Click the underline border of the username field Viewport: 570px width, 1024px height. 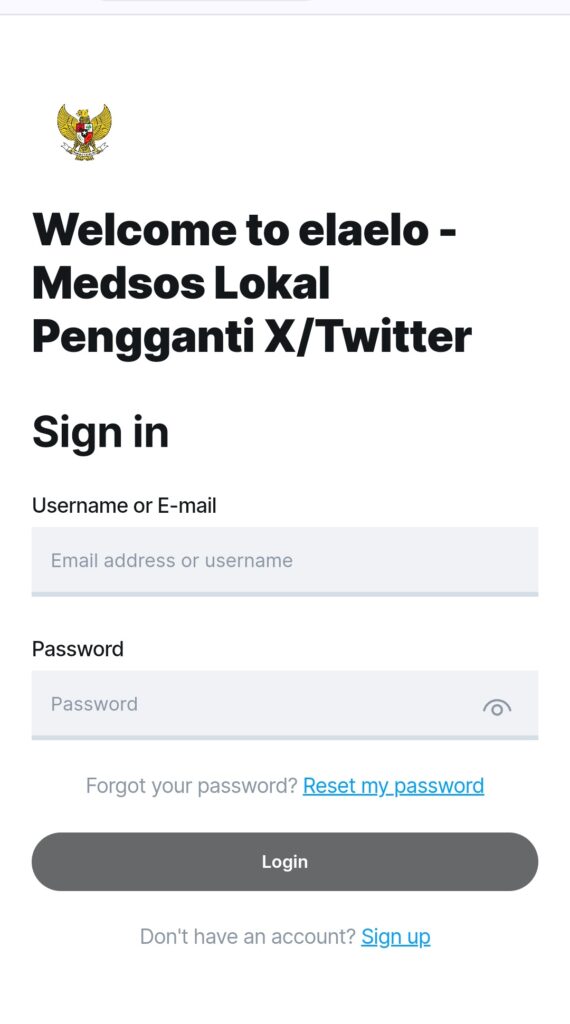[285, 594]
